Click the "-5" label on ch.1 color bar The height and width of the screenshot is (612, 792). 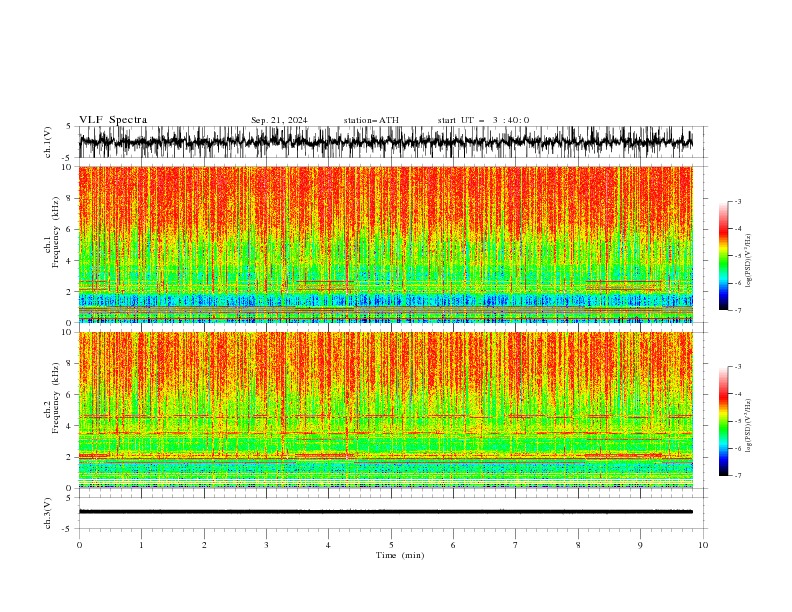[738, 256]
